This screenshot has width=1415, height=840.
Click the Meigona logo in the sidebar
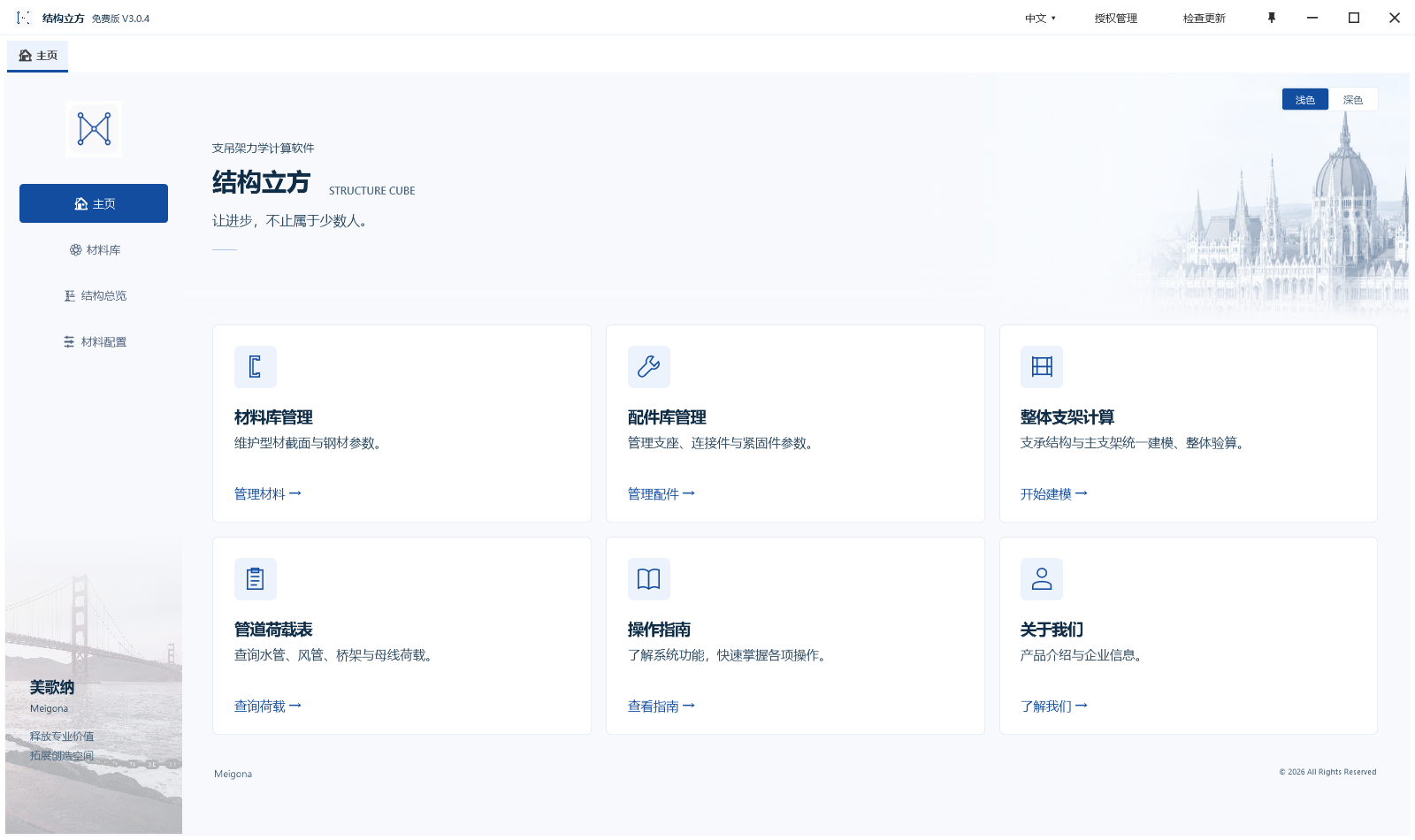pyautogui.click(x=94, y=129)
